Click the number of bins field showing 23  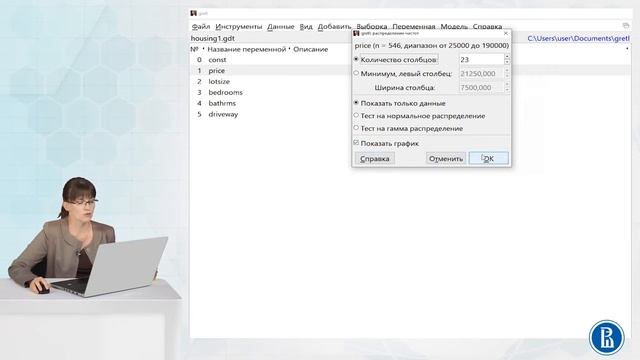(481, 60)
